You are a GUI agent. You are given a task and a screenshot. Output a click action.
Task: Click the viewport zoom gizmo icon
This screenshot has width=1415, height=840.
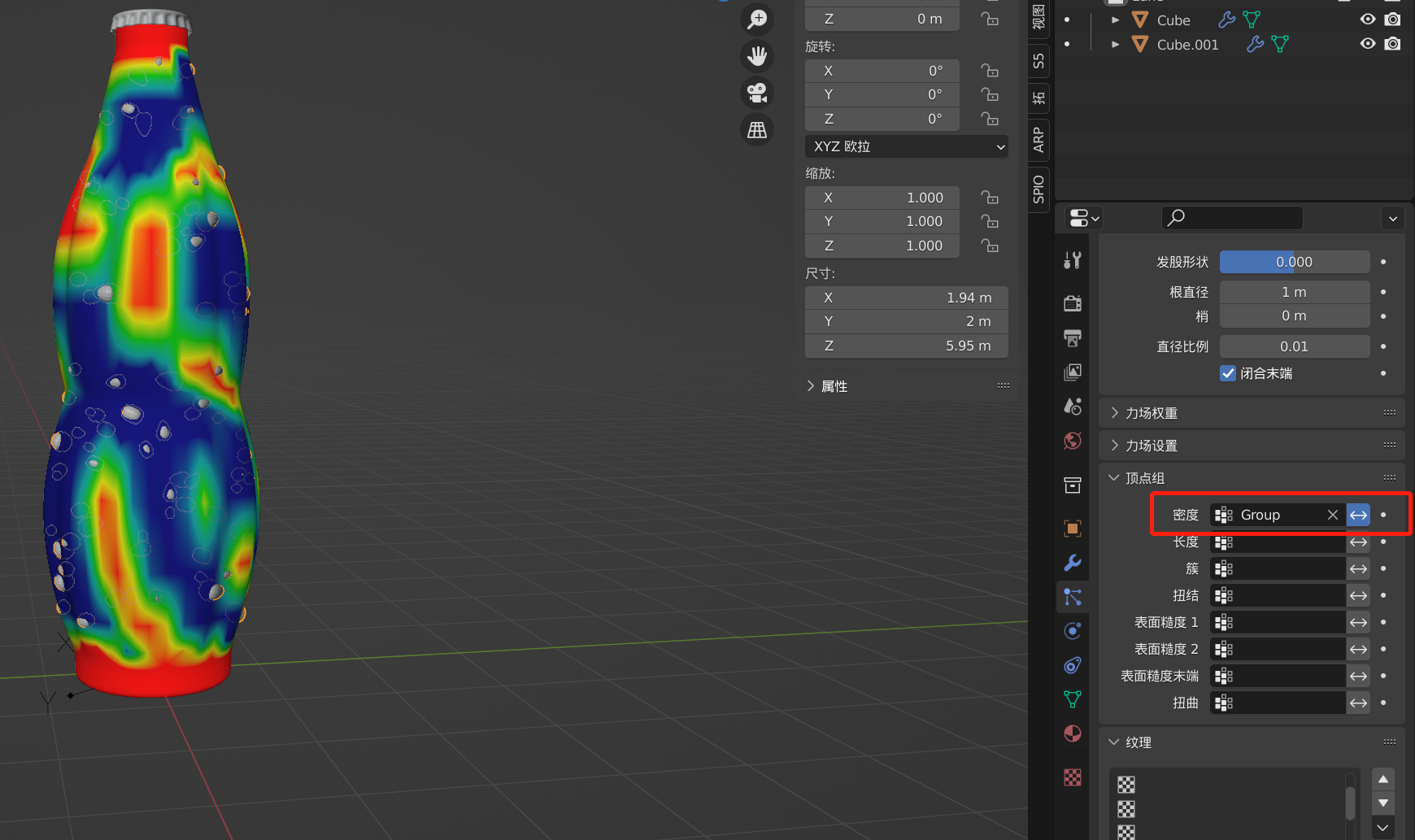pos(757,19)
